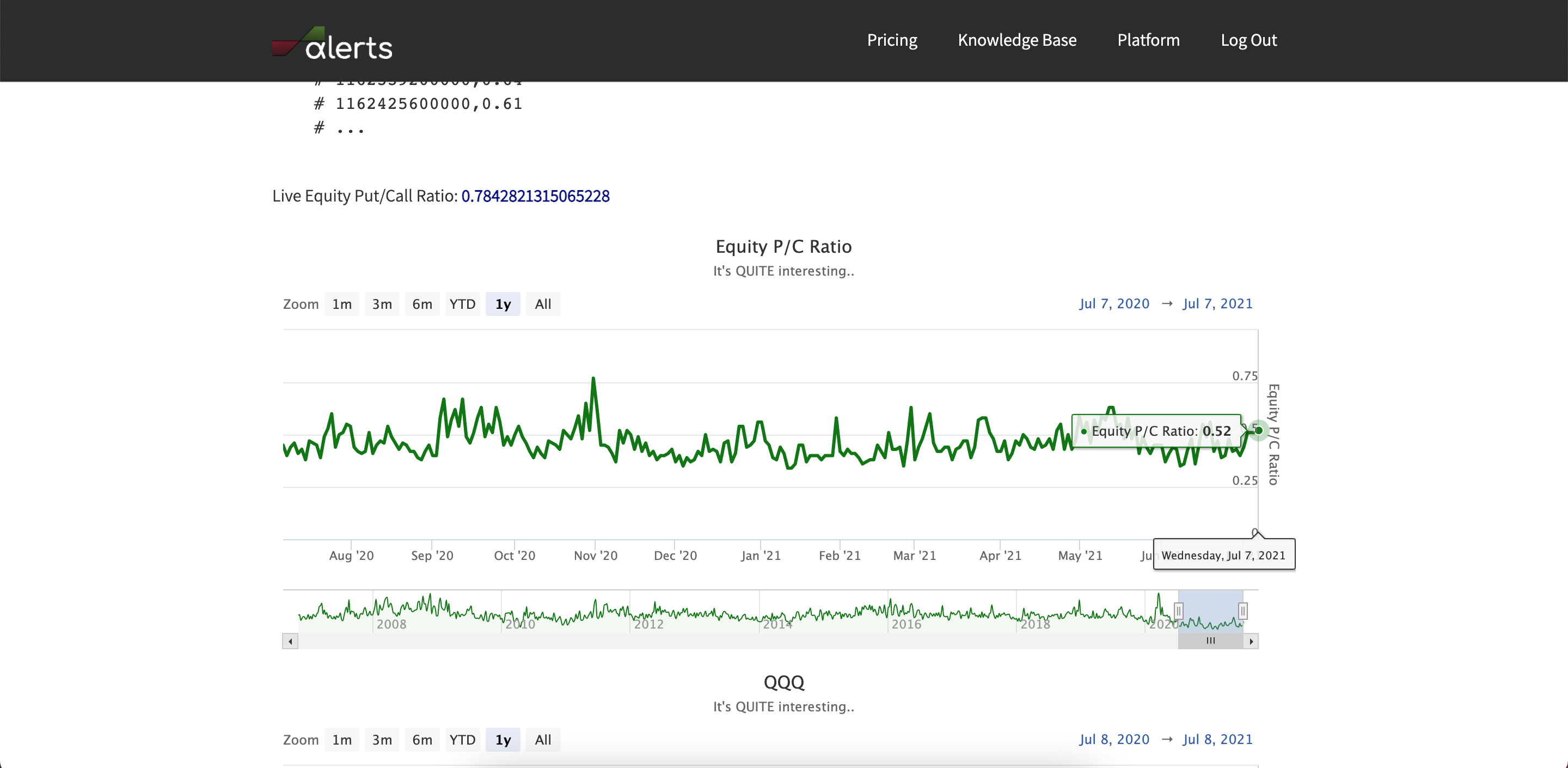
Task: Click navigator left range handle
Action: point(1178,610)
